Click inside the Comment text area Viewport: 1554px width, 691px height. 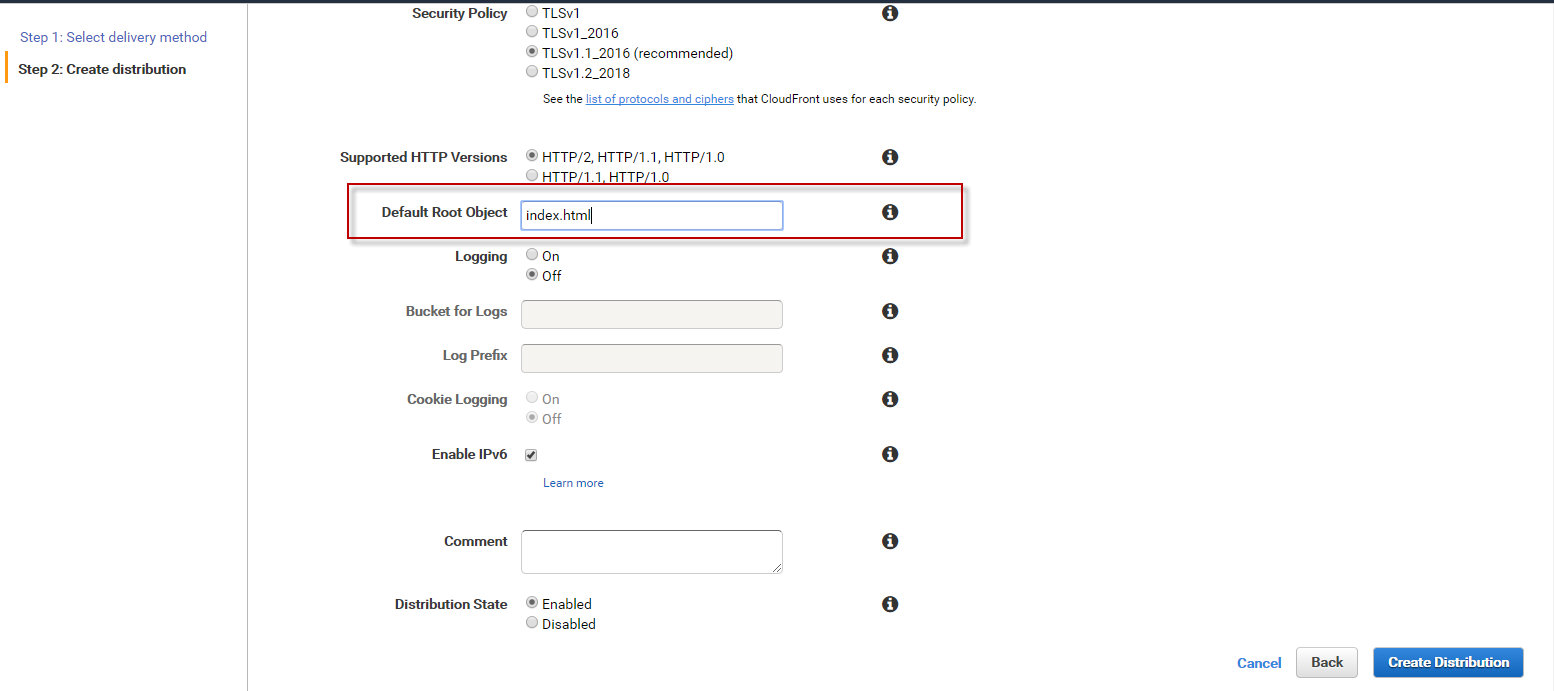pyautogui.click(x=651, y=552)
